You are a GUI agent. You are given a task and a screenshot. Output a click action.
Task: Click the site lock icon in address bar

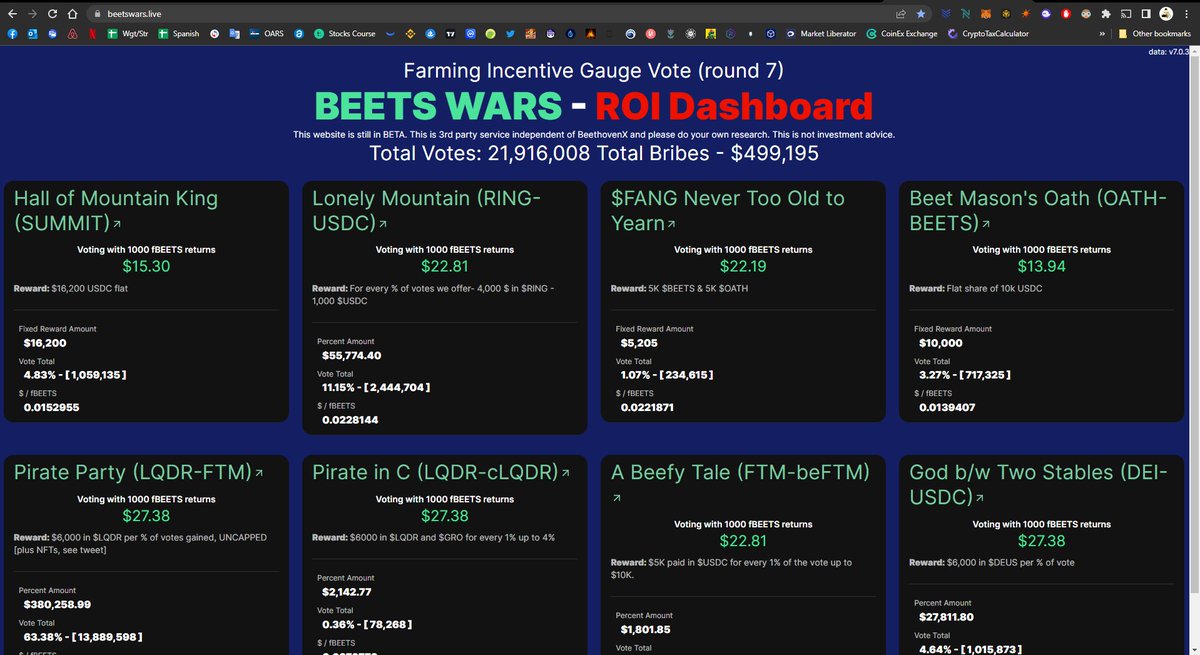pos(97,14)
